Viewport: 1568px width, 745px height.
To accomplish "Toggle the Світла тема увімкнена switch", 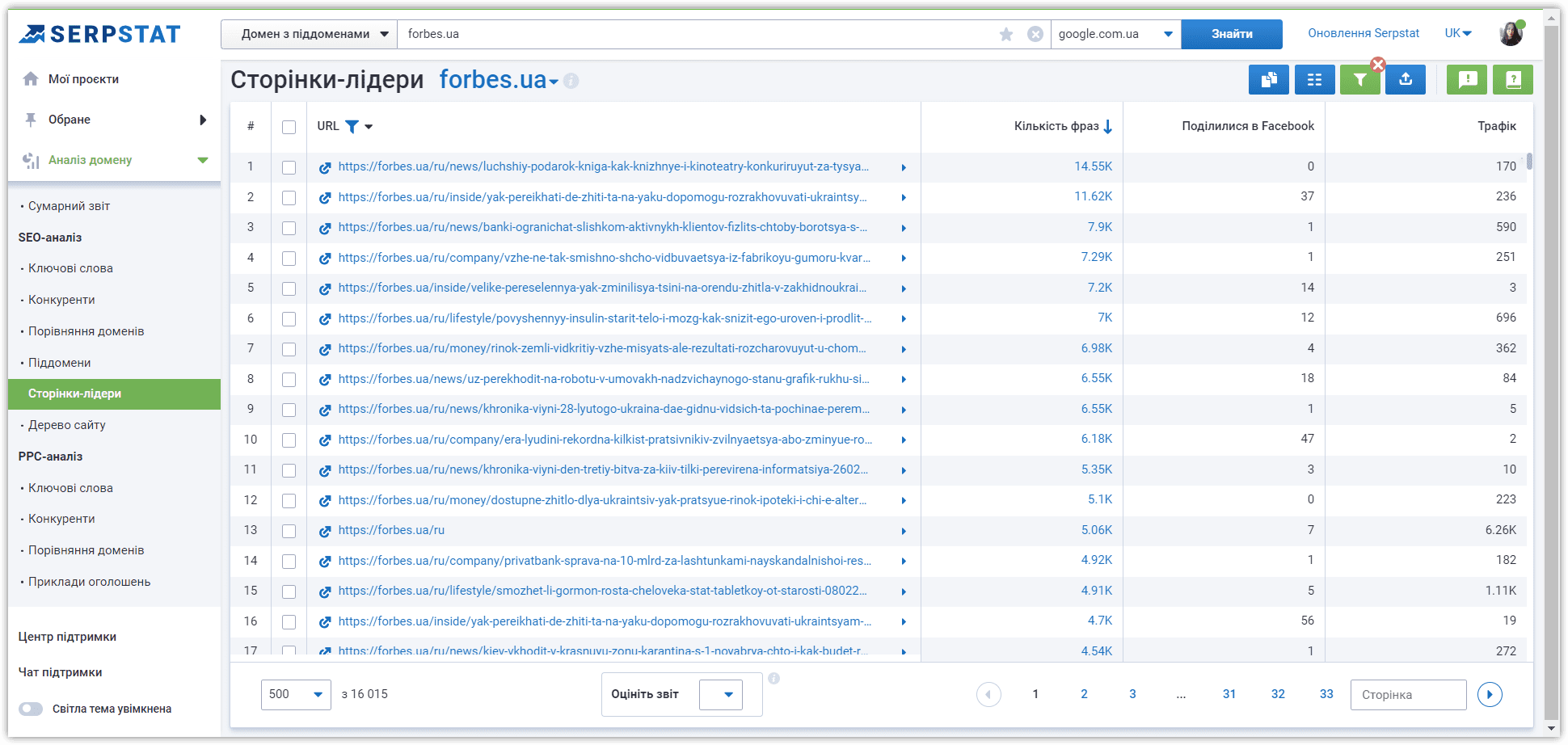I will (x=31, y=709).
